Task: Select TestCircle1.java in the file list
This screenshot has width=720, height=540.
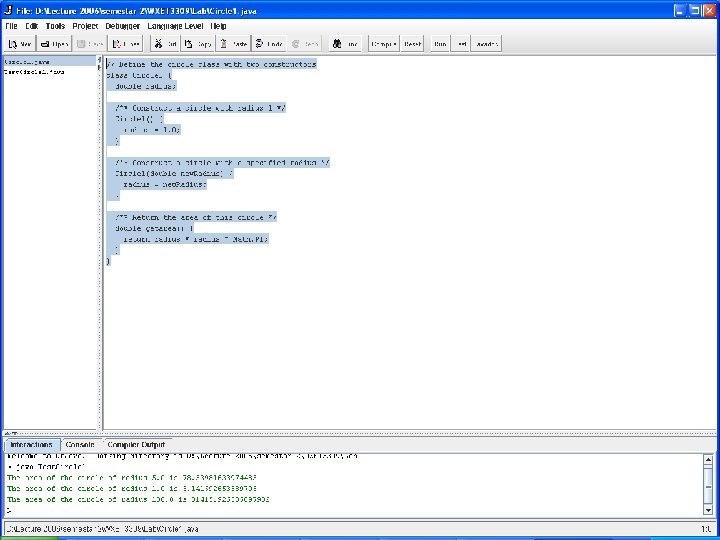Action: click(x=50, y=72)
